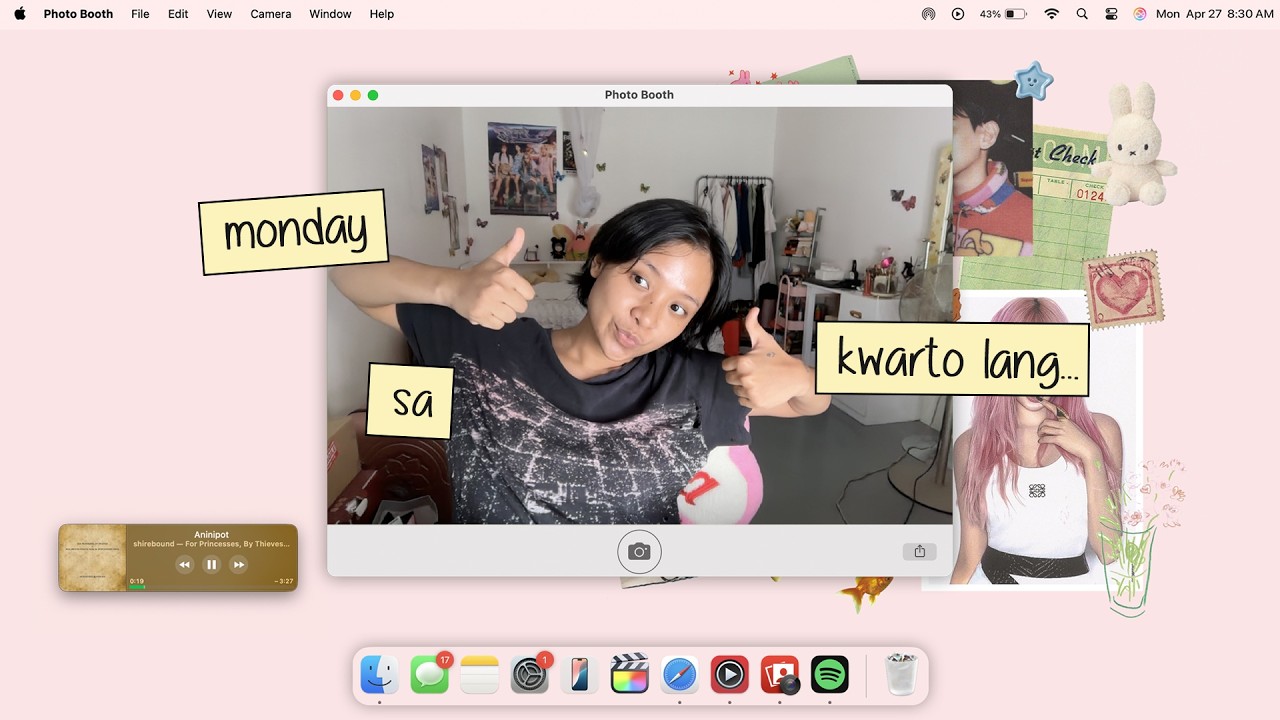This screenshot has width=1280, height=720.
Task: Open the Help menu
Action: [x=382, y=14]
